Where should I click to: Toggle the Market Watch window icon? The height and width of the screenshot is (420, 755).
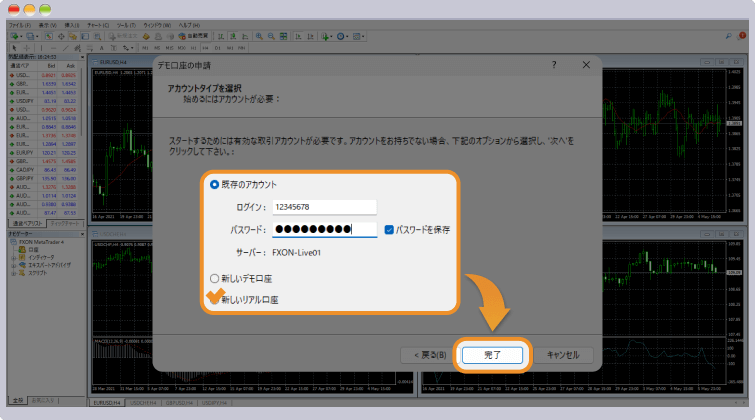[49, 36]
